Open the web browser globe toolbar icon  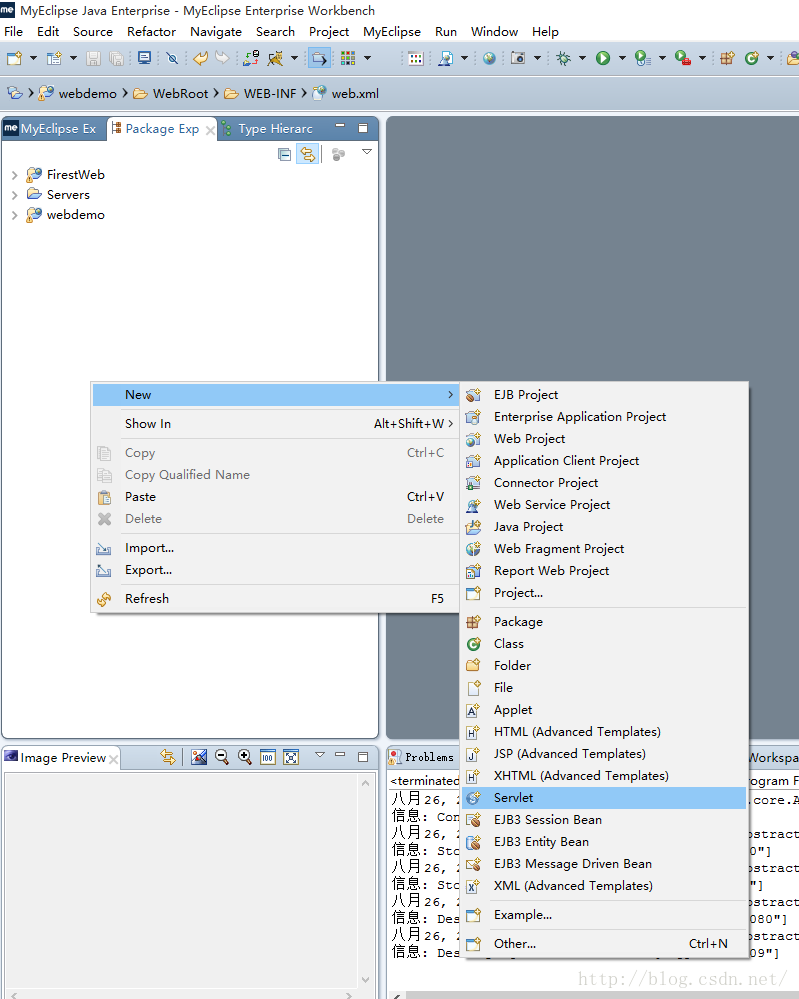tap(489, 59)
